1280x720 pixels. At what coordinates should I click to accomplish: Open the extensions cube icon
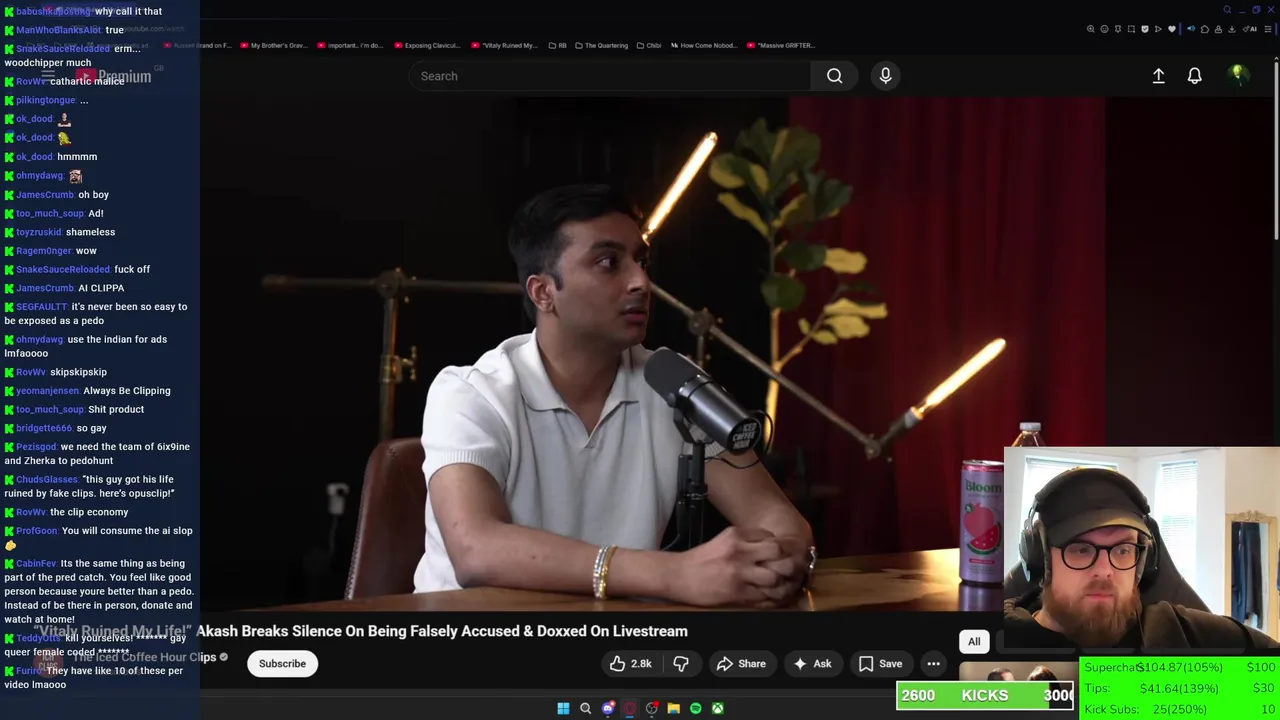[x=1205, y=29]
